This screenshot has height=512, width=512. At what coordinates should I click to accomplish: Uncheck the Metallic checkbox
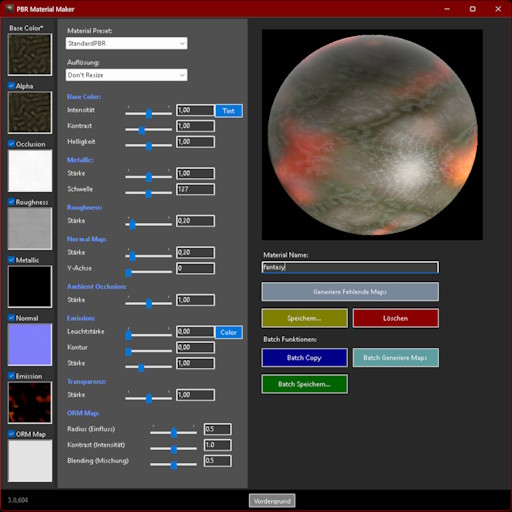11,260
